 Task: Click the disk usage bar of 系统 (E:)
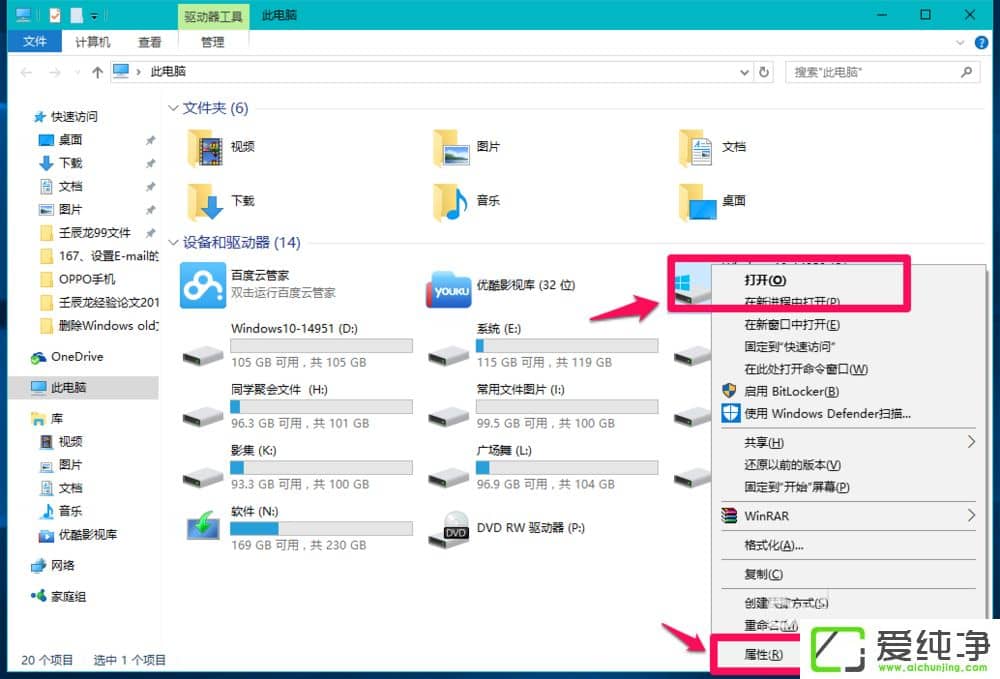click(566, 344)
